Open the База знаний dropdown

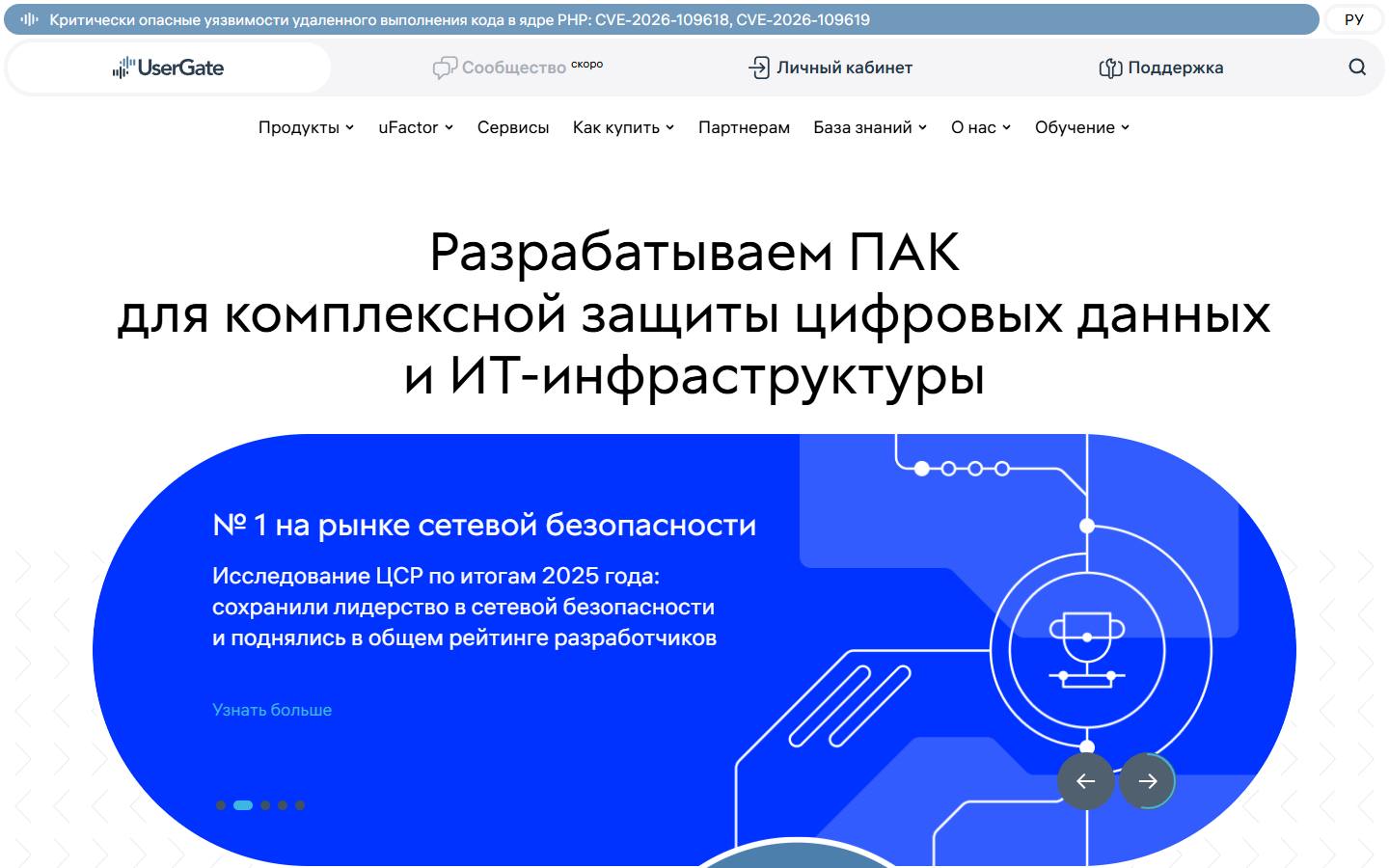click(870, 127)
